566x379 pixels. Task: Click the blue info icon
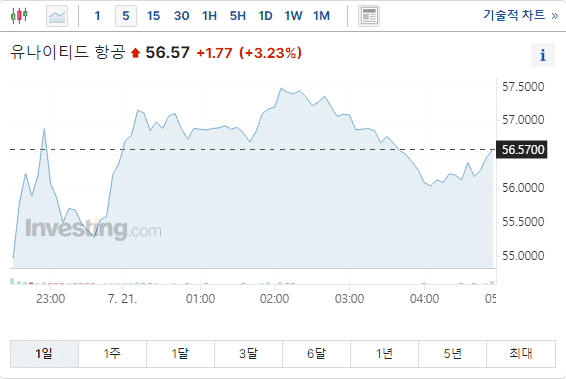543,55
